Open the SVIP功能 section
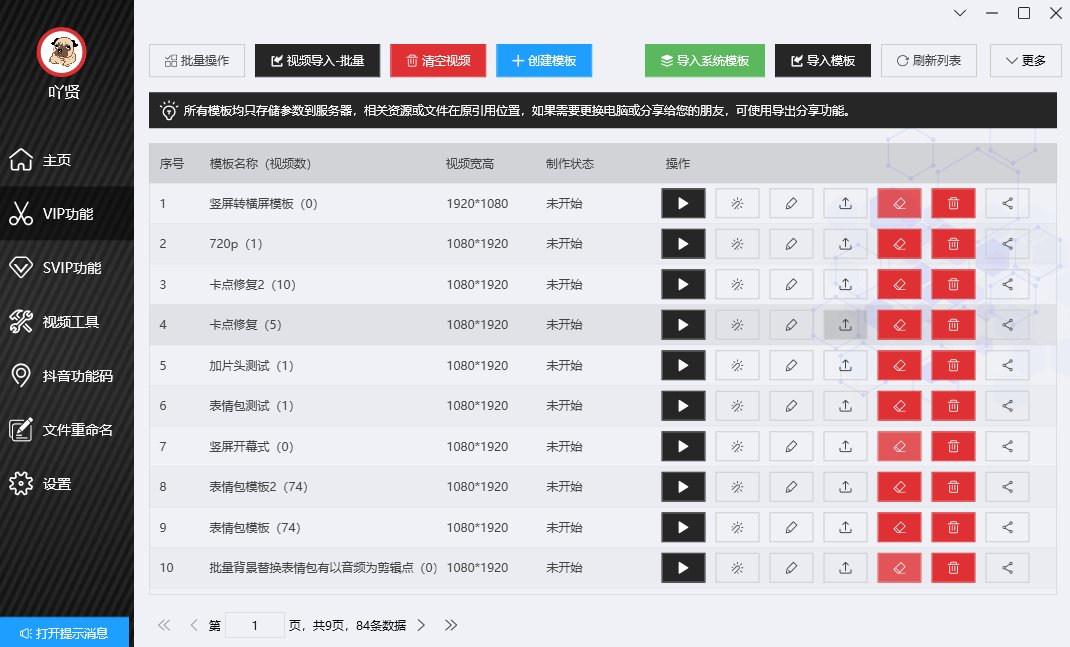The height and width of the screenshot is (647, 1070). (67, 268)
